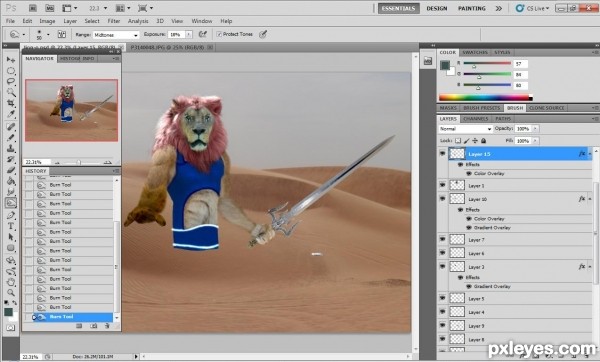Image resolution: width=600 pixels, height=362 pixels.
Task: Toggle Quick Mask mode button
Action: (11, 328)
